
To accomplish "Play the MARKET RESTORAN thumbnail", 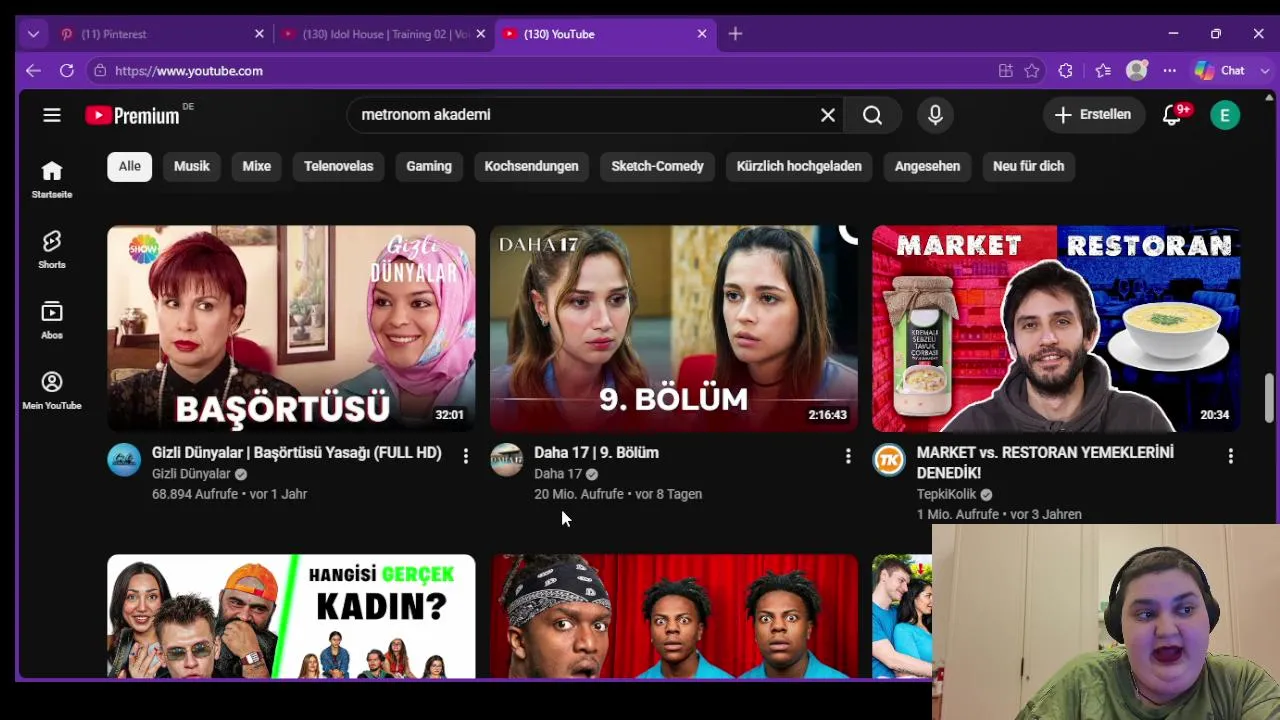I will pos(1056,329).
